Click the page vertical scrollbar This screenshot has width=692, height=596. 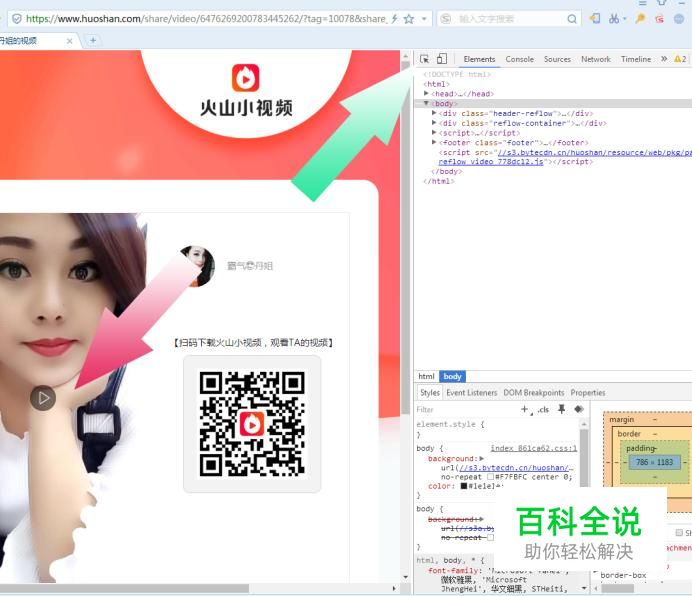[x=406, y=238]
